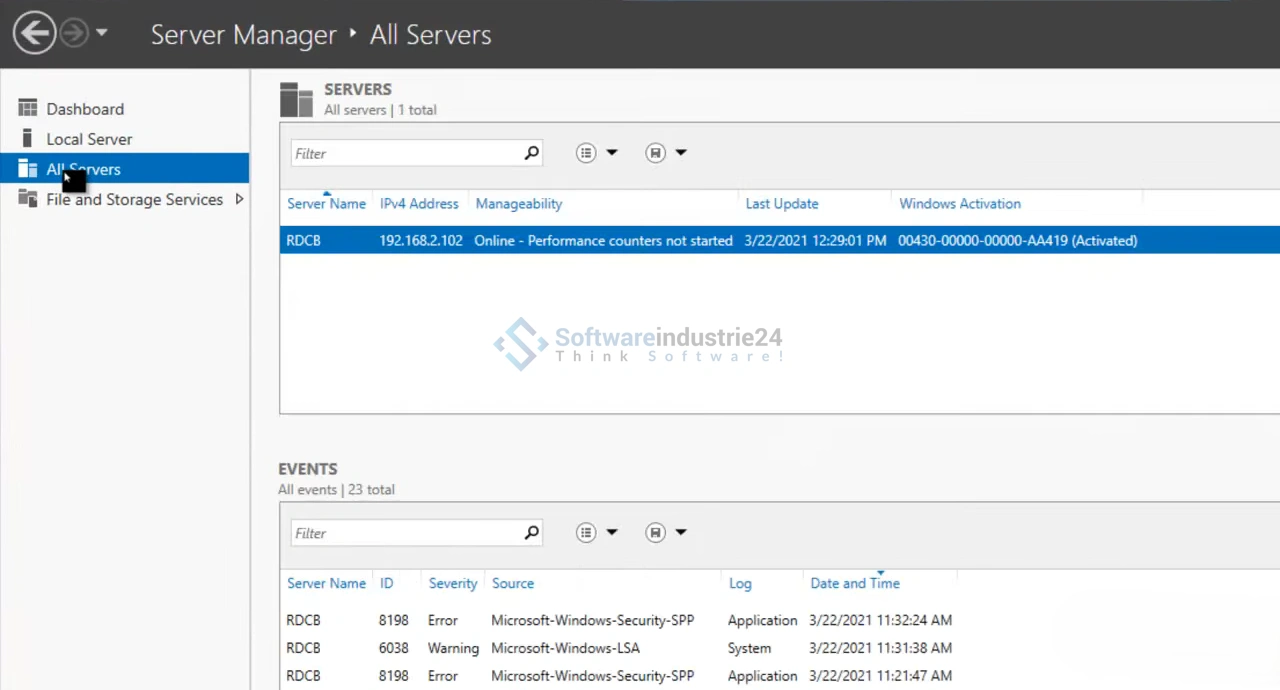
Task: Expand File and Storage Services submenu arrow
Action: tap(239, 199)
